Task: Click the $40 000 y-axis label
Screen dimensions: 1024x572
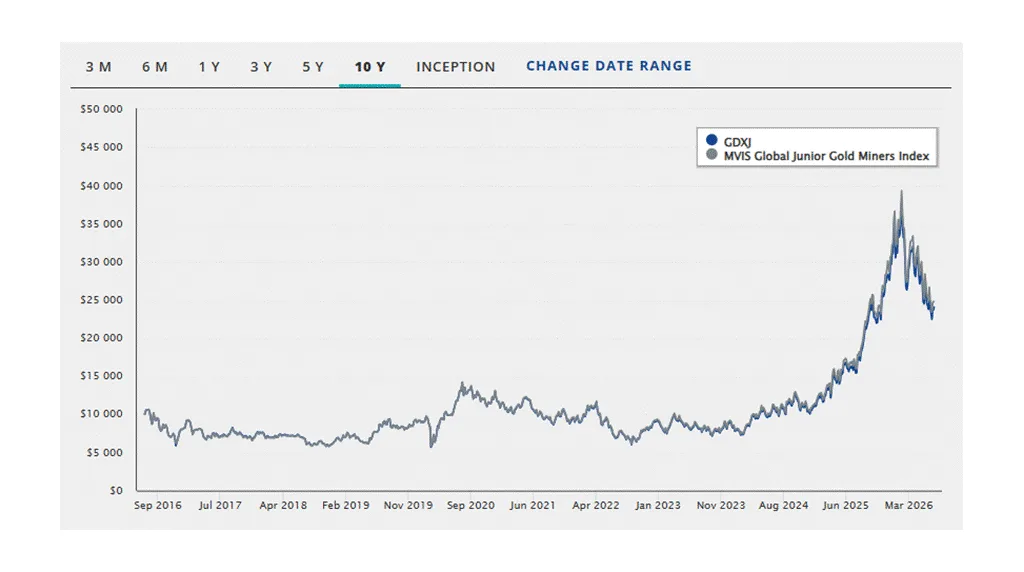Action: click(101, 186)
